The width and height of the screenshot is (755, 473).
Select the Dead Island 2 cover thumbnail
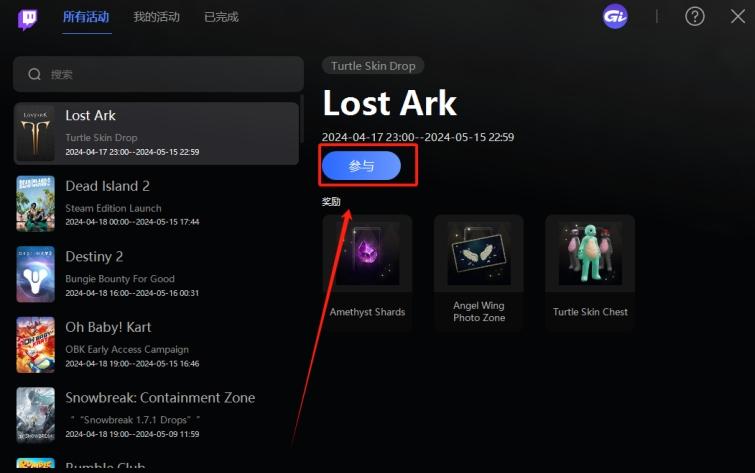(36, 204)
